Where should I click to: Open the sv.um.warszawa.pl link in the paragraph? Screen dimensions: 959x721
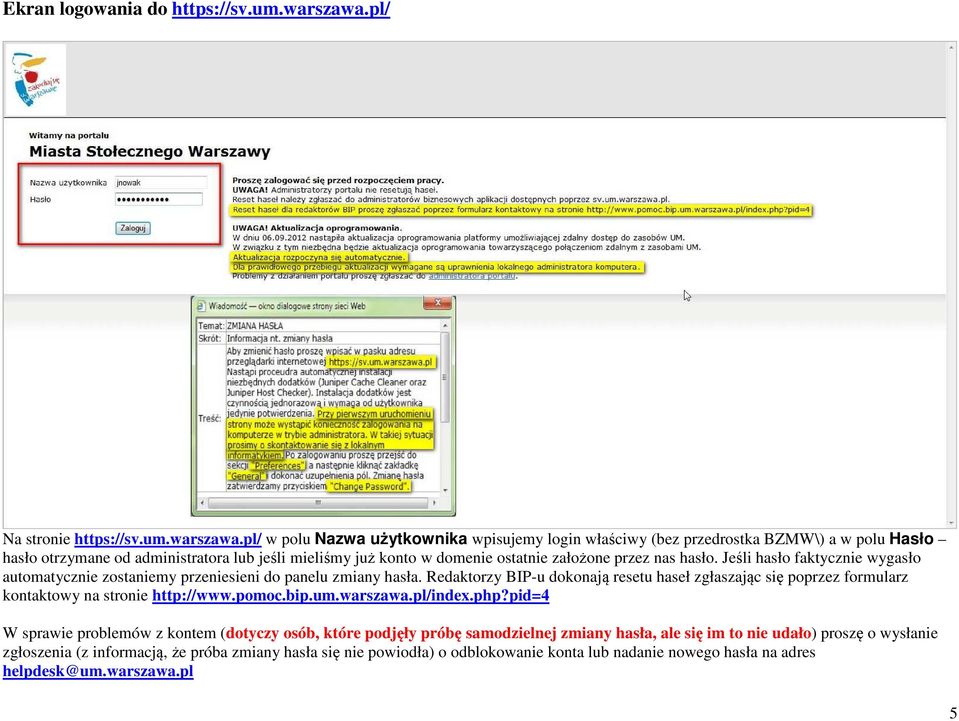(168, 539)
